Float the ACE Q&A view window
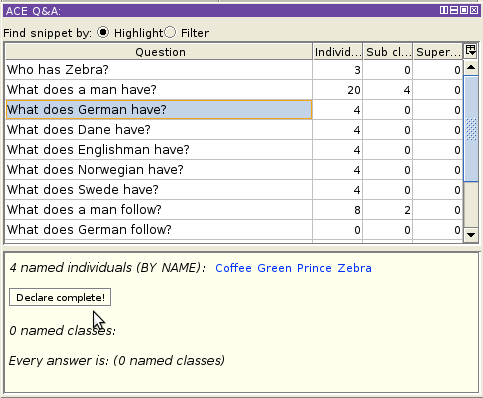Viewport: 483px width, 398px height. pos(464,10)
